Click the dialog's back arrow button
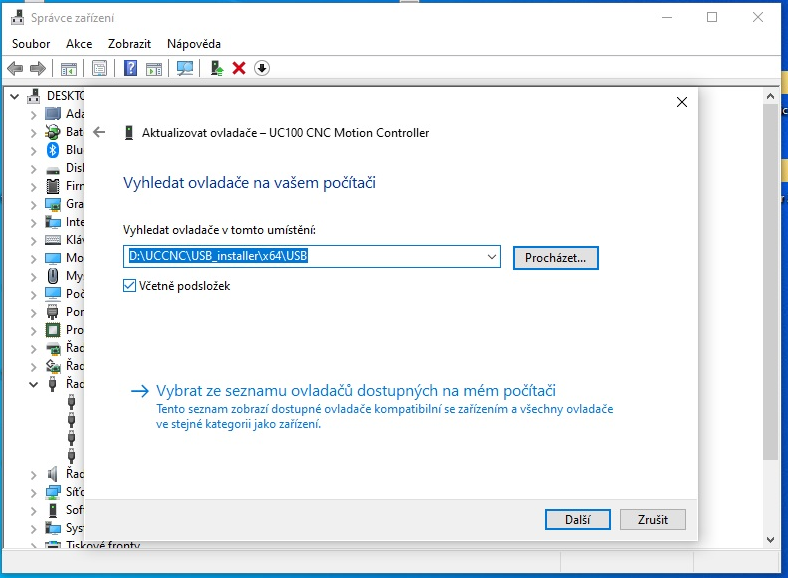 [100, 132]
